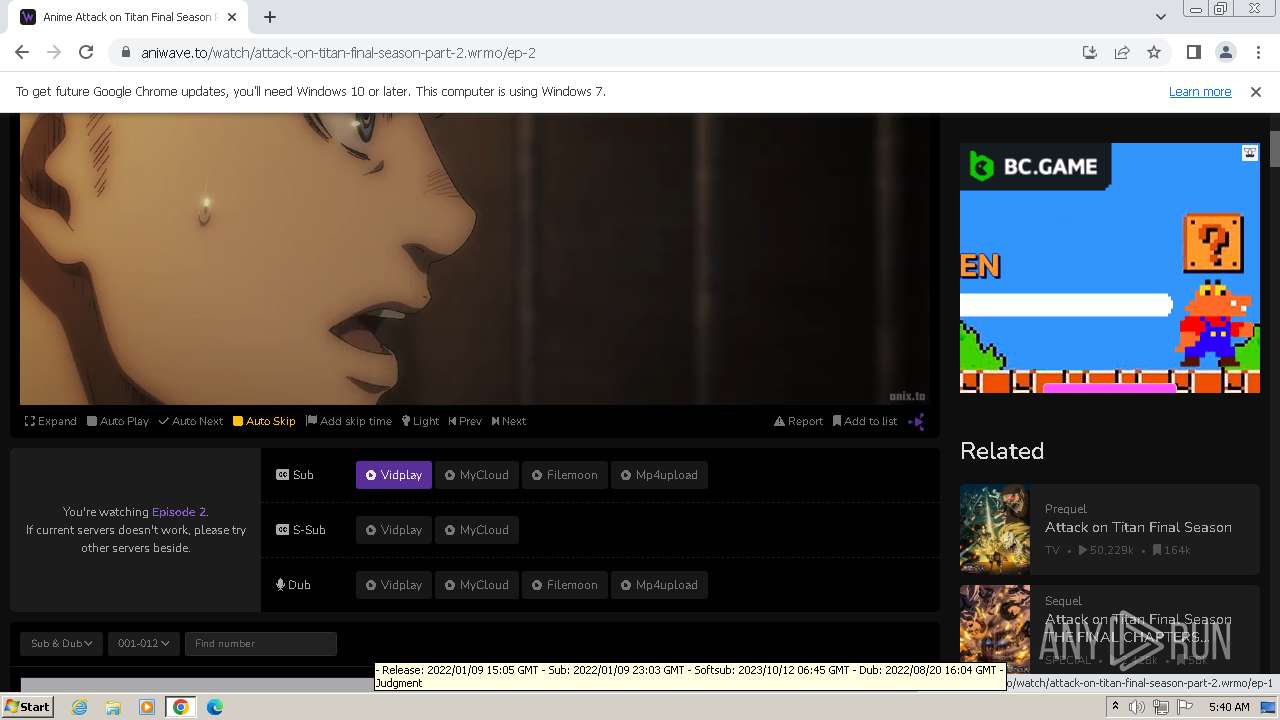Toggle Auto Play checkbox
Screen dimensions: 1280x720
click(118, 421)
